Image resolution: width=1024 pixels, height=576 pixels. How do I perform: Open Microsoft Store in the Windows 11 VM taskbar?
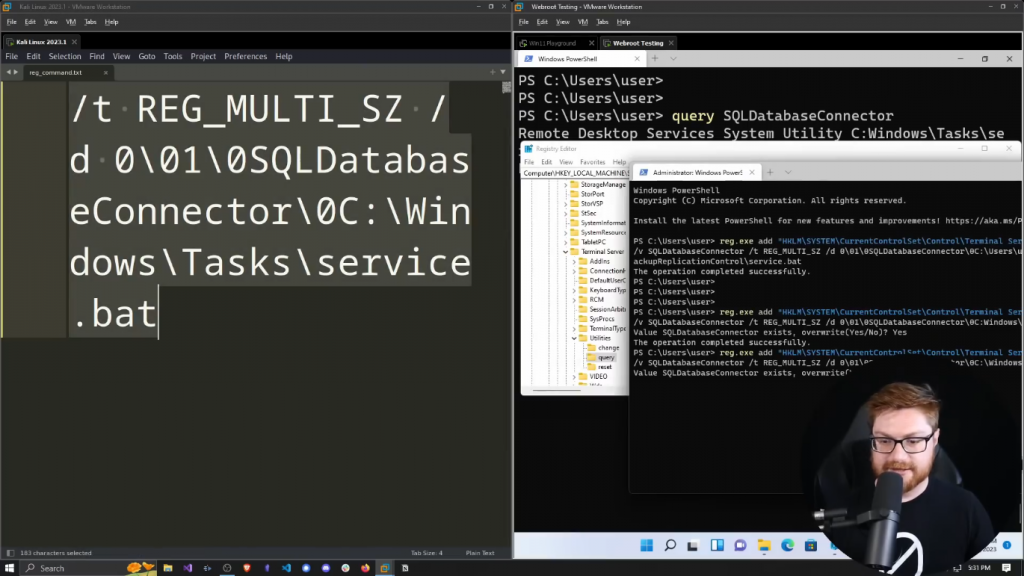point(811,545)
